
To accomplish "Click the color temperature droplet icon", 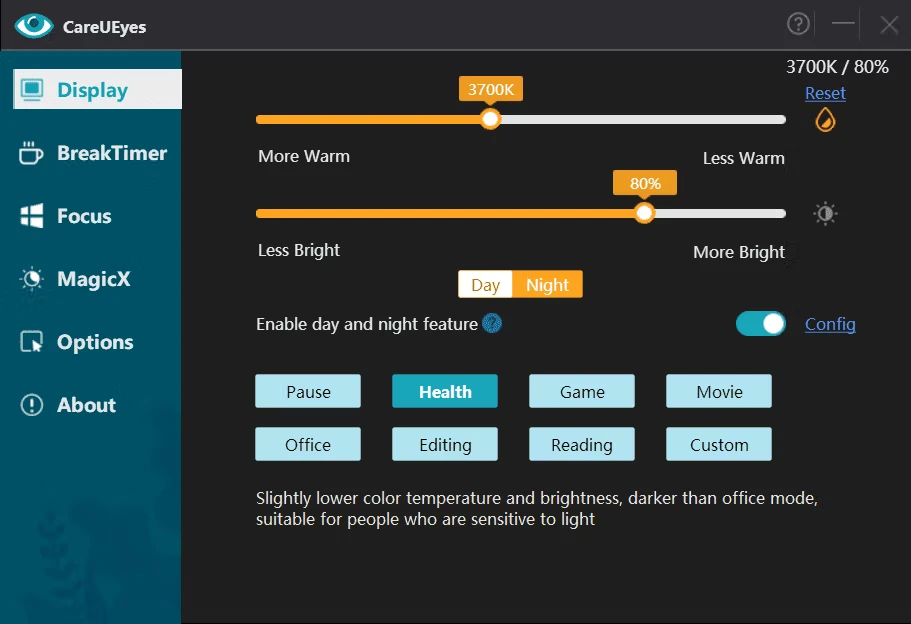I will (x=825, y=120).
